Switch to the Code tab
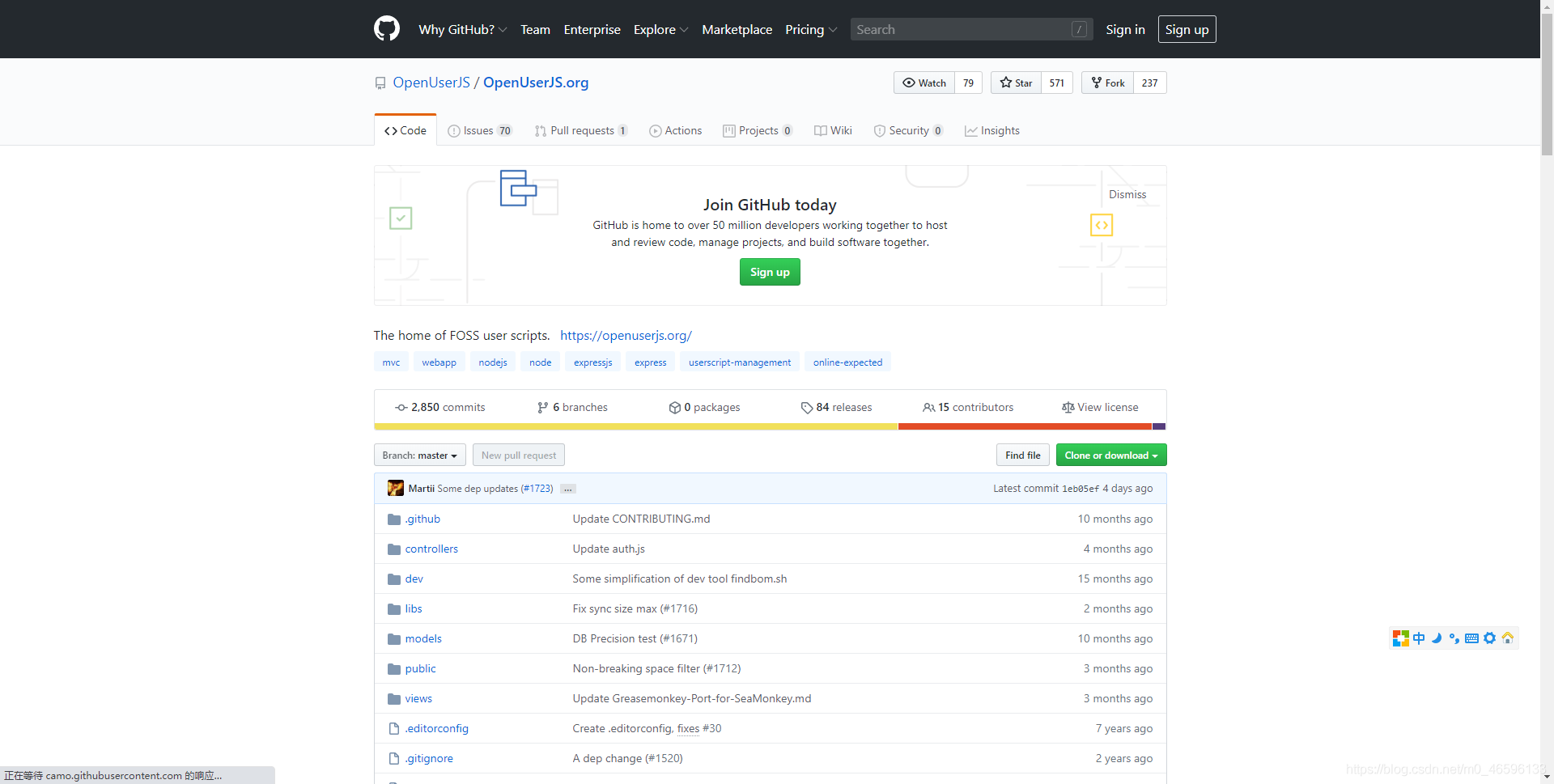Screen dimensions: 1554x784 [405, 130]
